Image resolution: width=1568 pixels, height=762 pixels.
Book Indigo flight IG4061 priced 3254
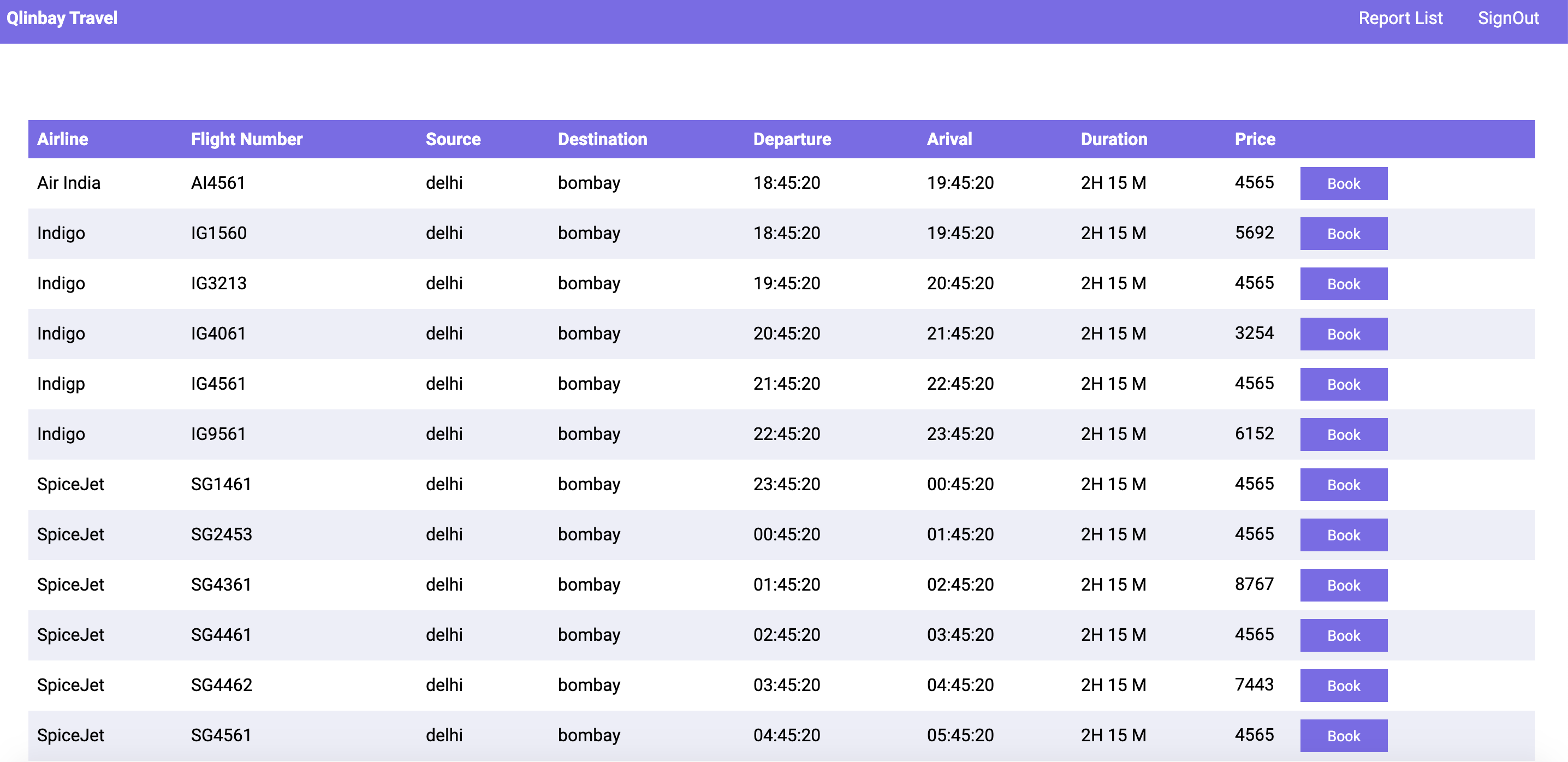pyautogui.click(x=1344, y=334)
